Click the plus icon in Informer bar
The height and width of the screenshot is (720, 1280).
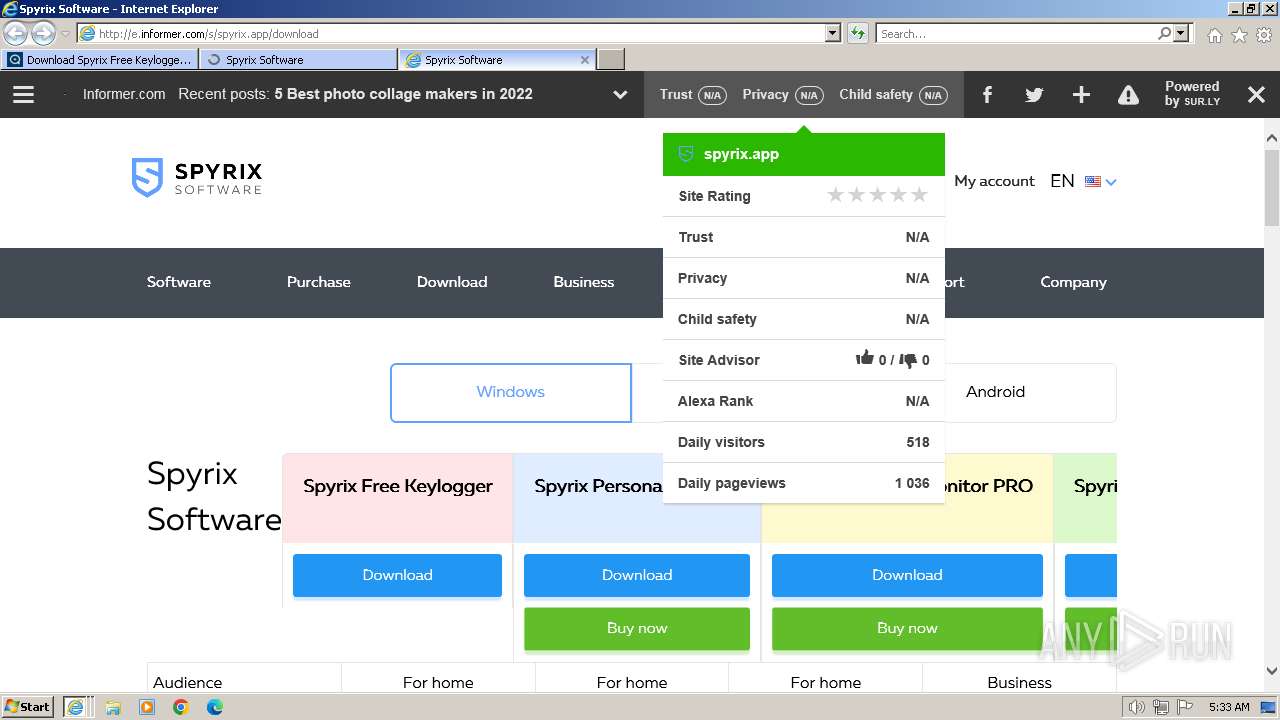click(x=1081, y=94)
